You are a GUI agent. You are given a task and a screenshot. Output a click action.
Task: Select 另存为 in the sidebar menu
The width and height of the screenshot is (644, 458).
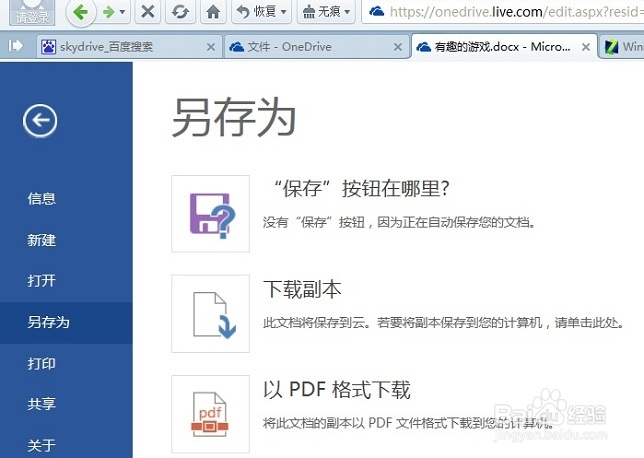pos(66,322)
